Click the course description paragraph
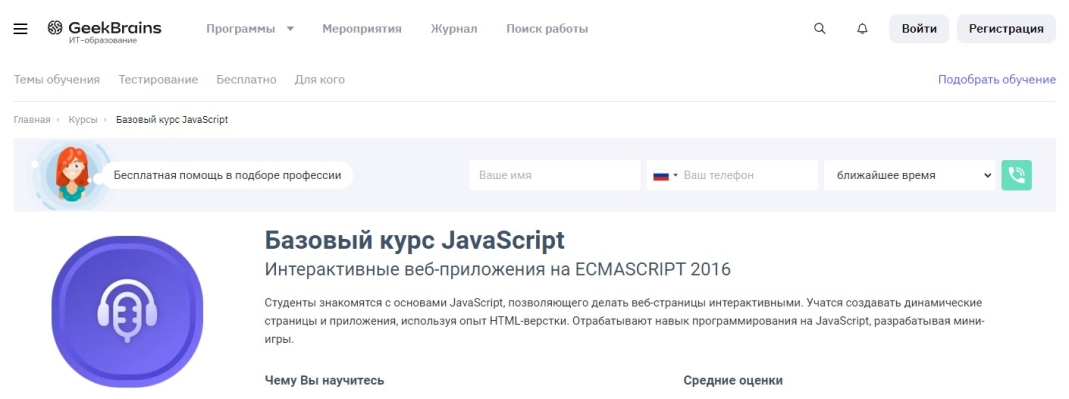This screenshot has width=1069, height=399. (x=624, y=321)
